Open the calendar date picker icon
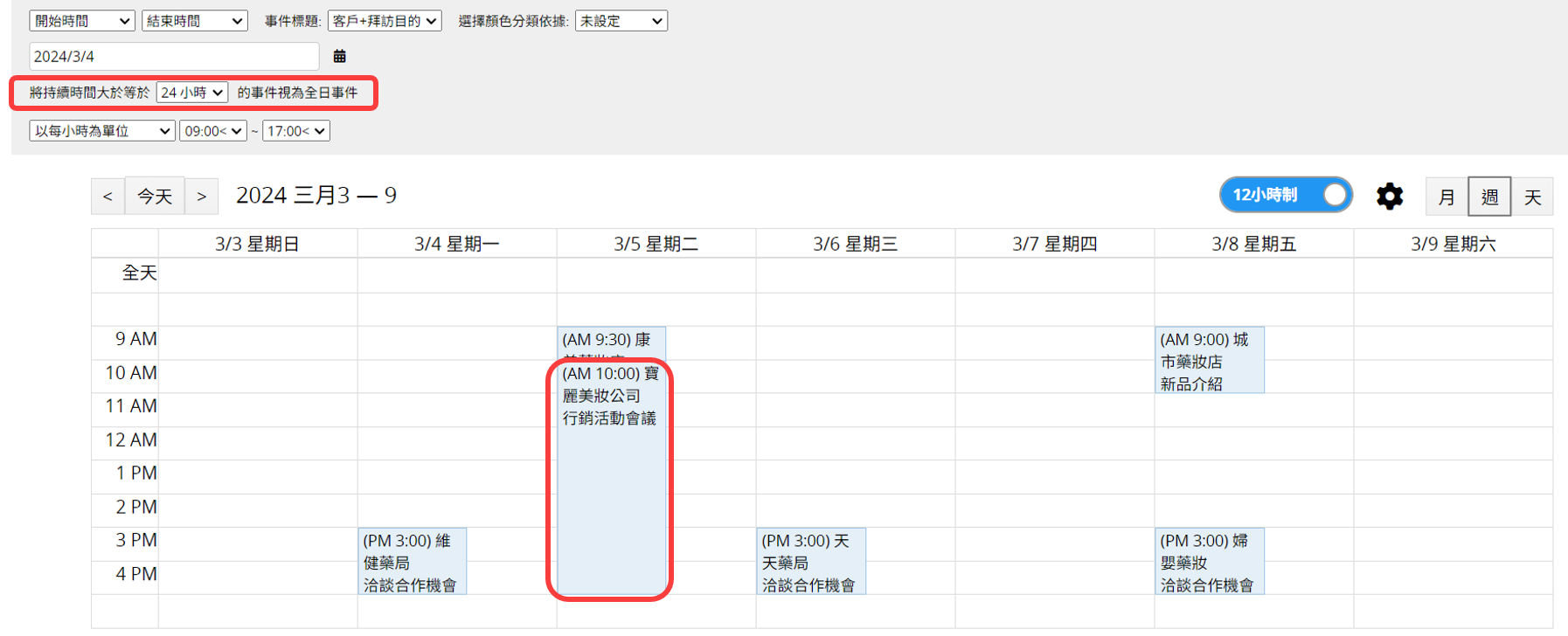 point(340,57)
